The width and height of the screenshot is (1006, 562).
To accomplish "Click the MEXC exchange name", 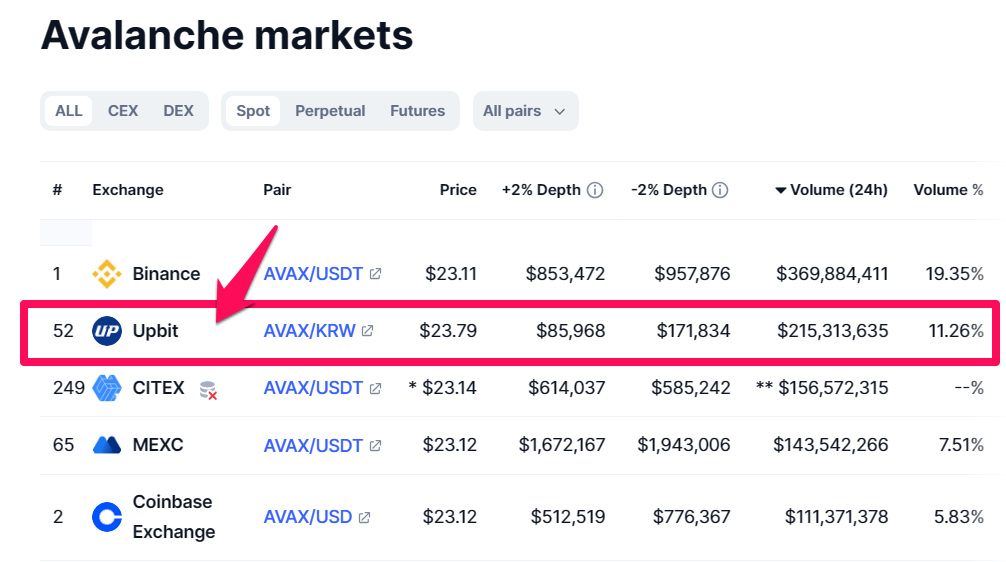I will [x=158, y=445].
